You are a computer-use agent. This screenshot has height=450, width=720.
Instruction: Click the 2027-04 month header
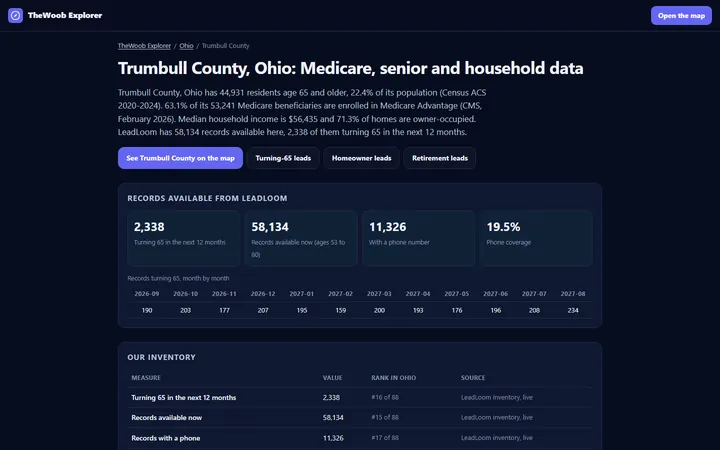click(x=418, y=294)
